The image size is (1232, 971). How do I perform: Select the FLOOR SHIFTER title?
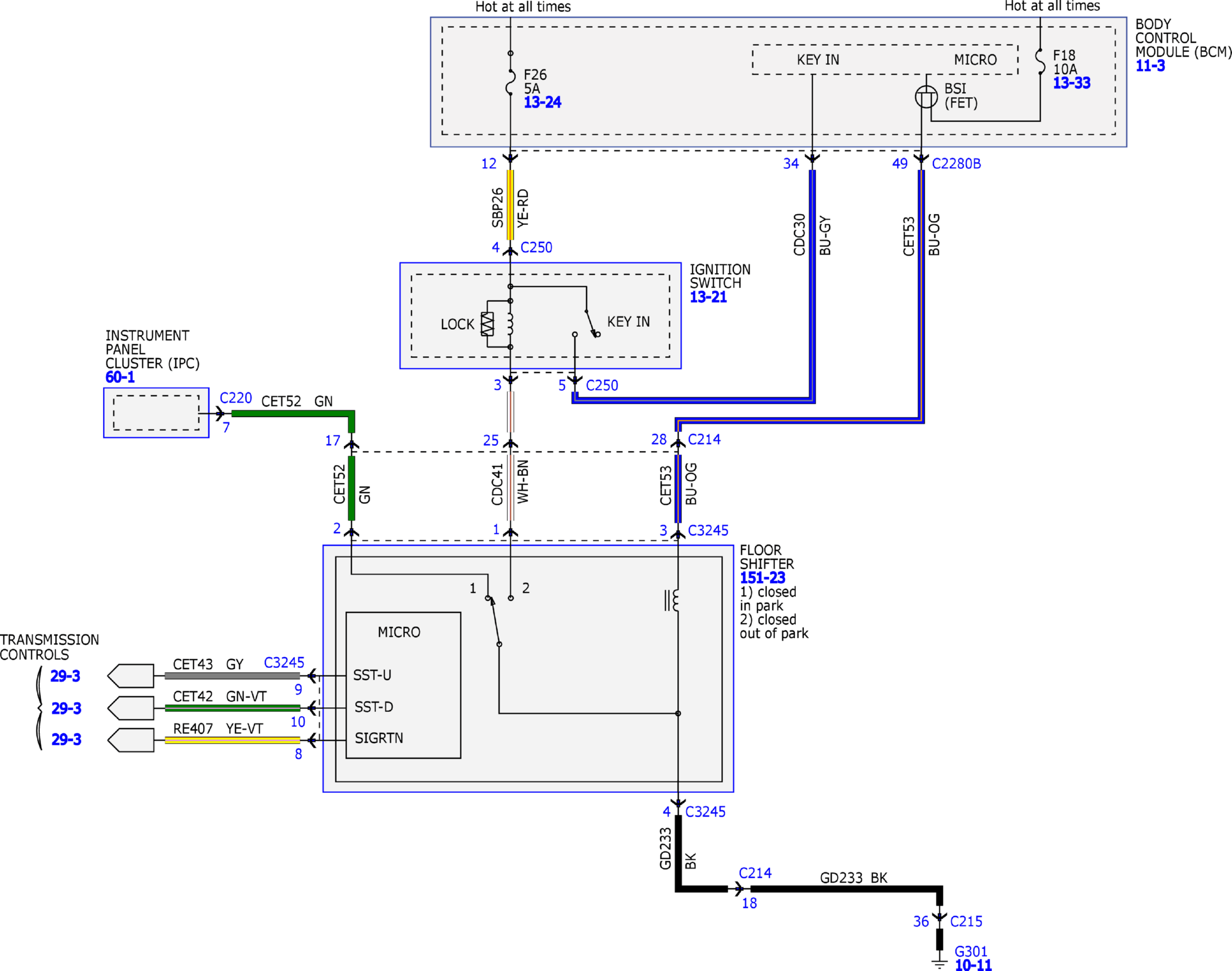767,557
